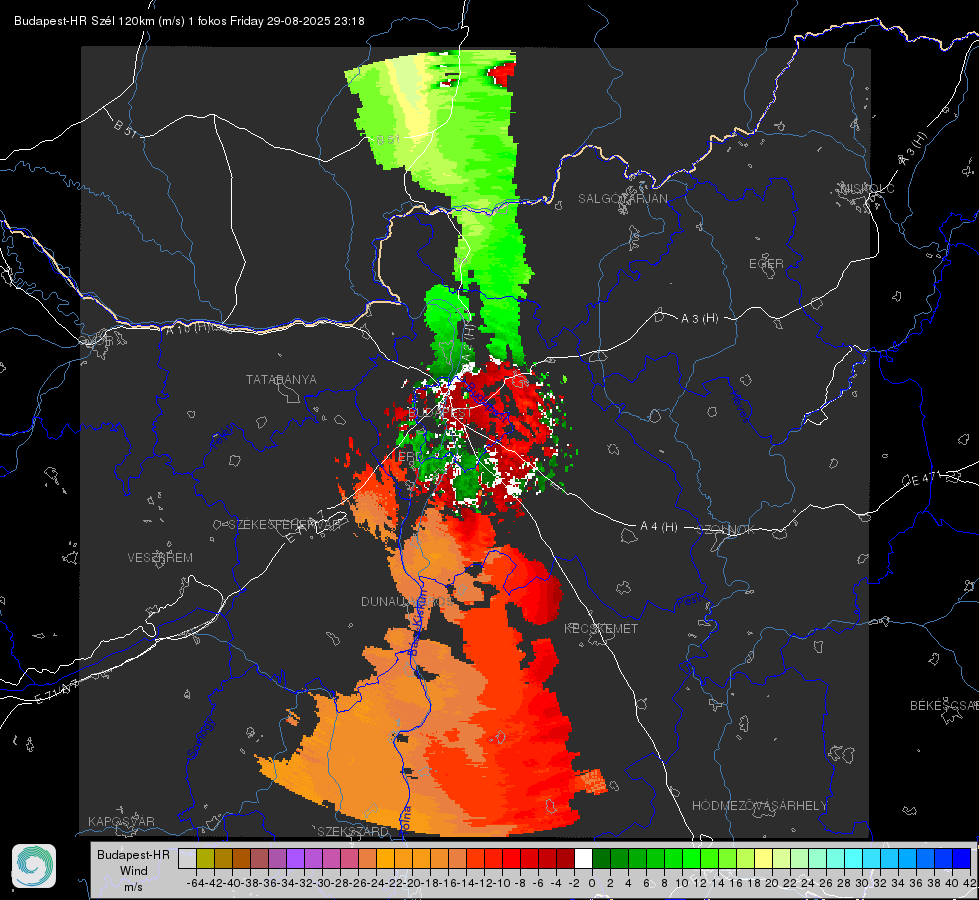Image resolution: width=979 pixels, height=900 pixels.
Task: Click the BÉKÉSCSABA city label
Action: [x=944, y=705]
